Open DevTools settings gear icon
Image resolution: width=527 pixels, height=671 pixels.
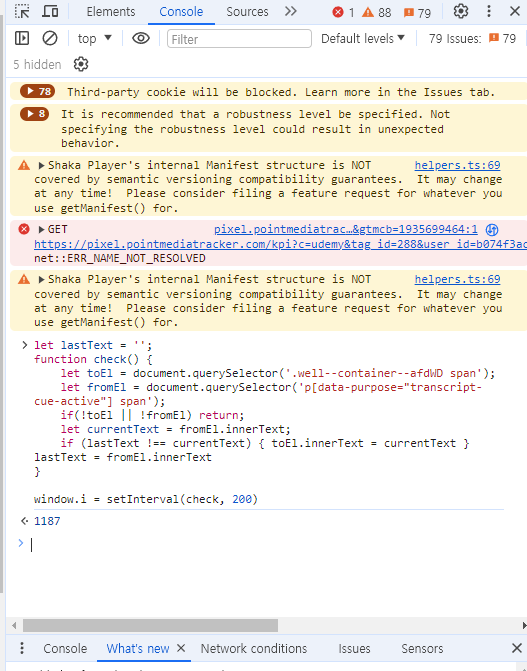461,12
